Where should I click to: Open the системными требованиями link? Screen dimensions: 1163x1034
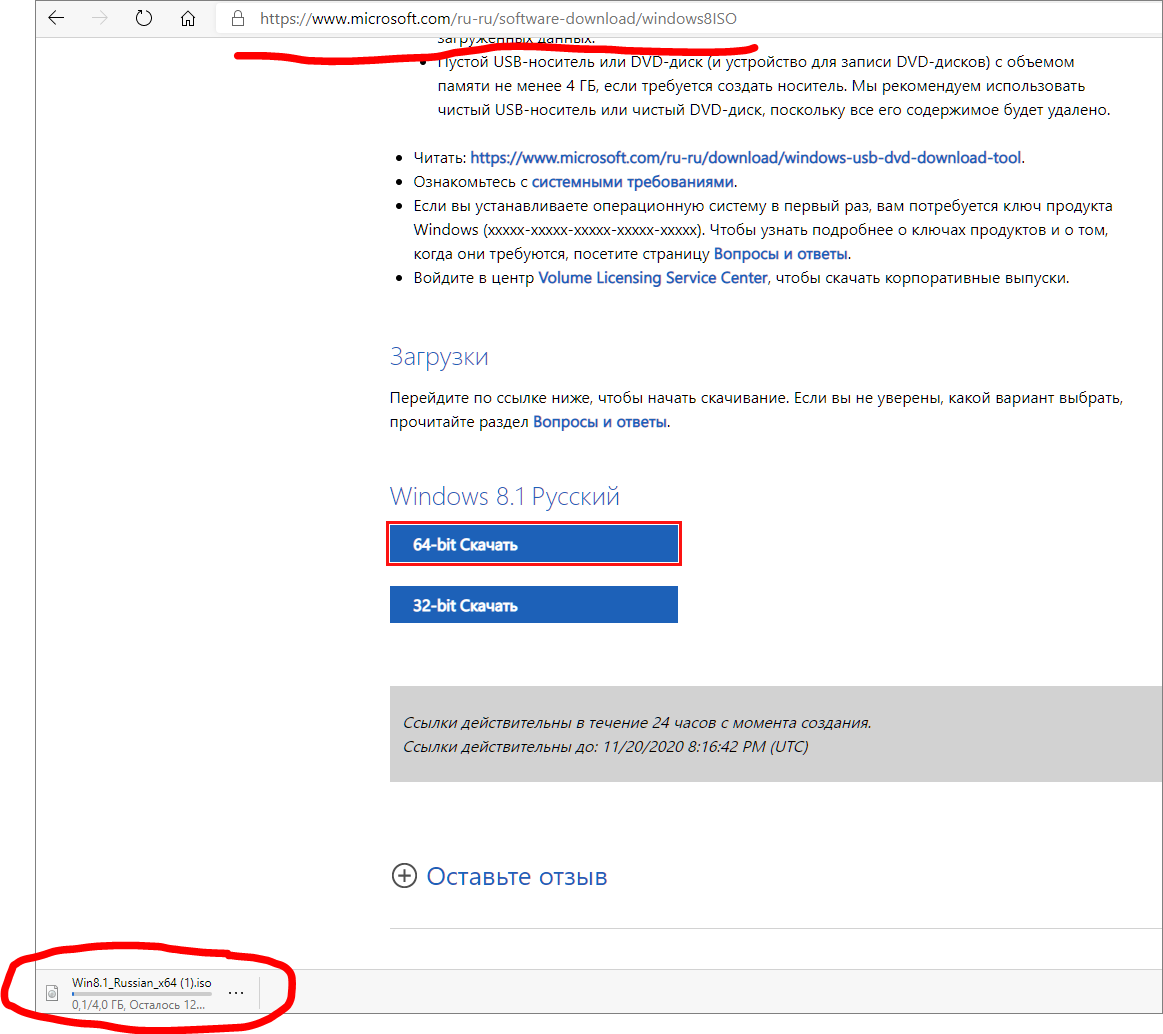(x=633, y=182)
